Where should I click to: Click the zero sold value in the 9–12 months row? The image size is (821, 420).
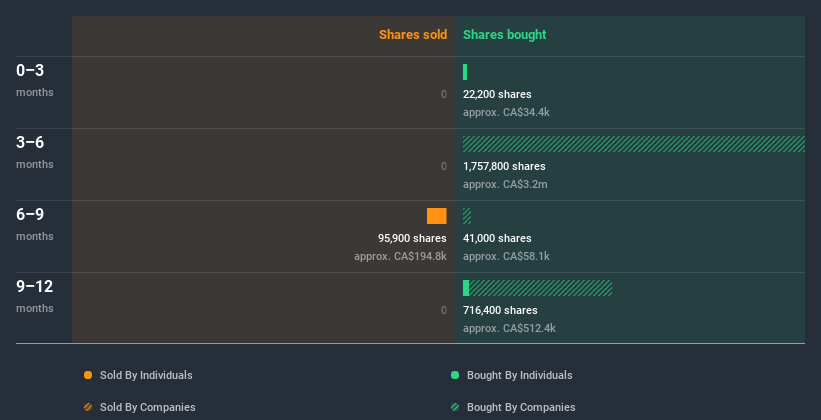point(443,310)
